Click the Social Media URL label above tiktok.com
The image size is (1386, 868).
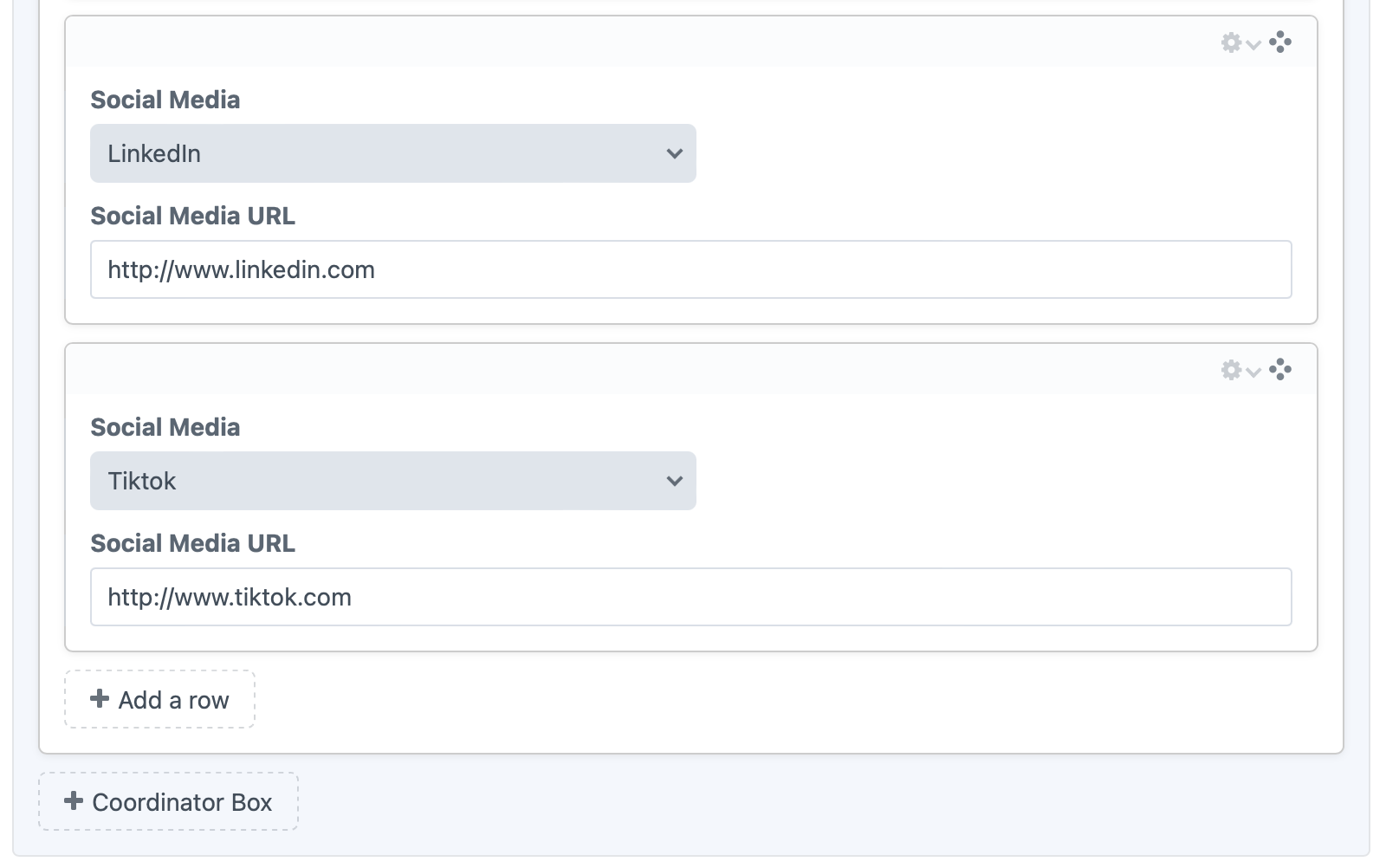pos(192,543)
